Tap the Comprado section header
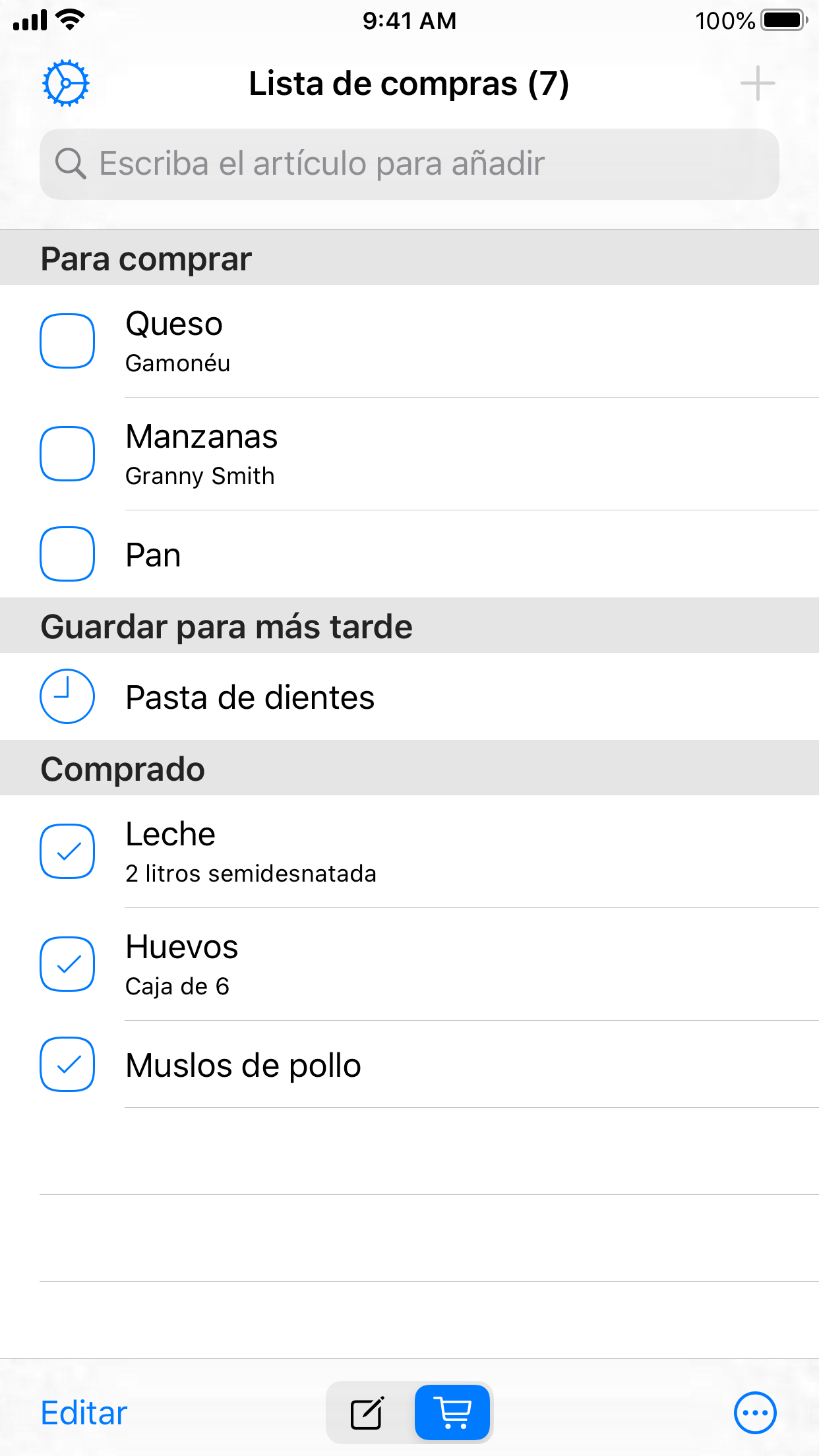819x1456 pixels. 123,768
